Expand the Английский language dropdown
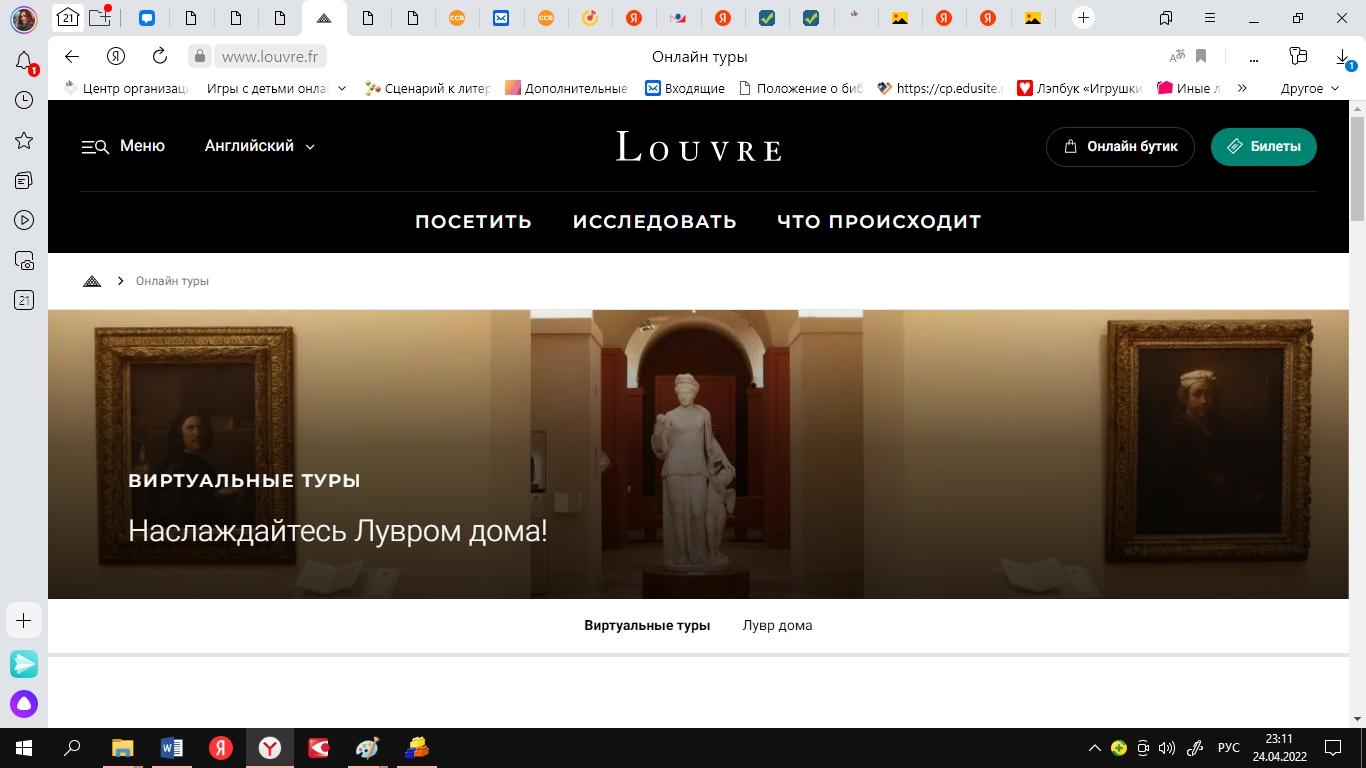Viewport: 1366px width, 768px height. click(260, 146)
